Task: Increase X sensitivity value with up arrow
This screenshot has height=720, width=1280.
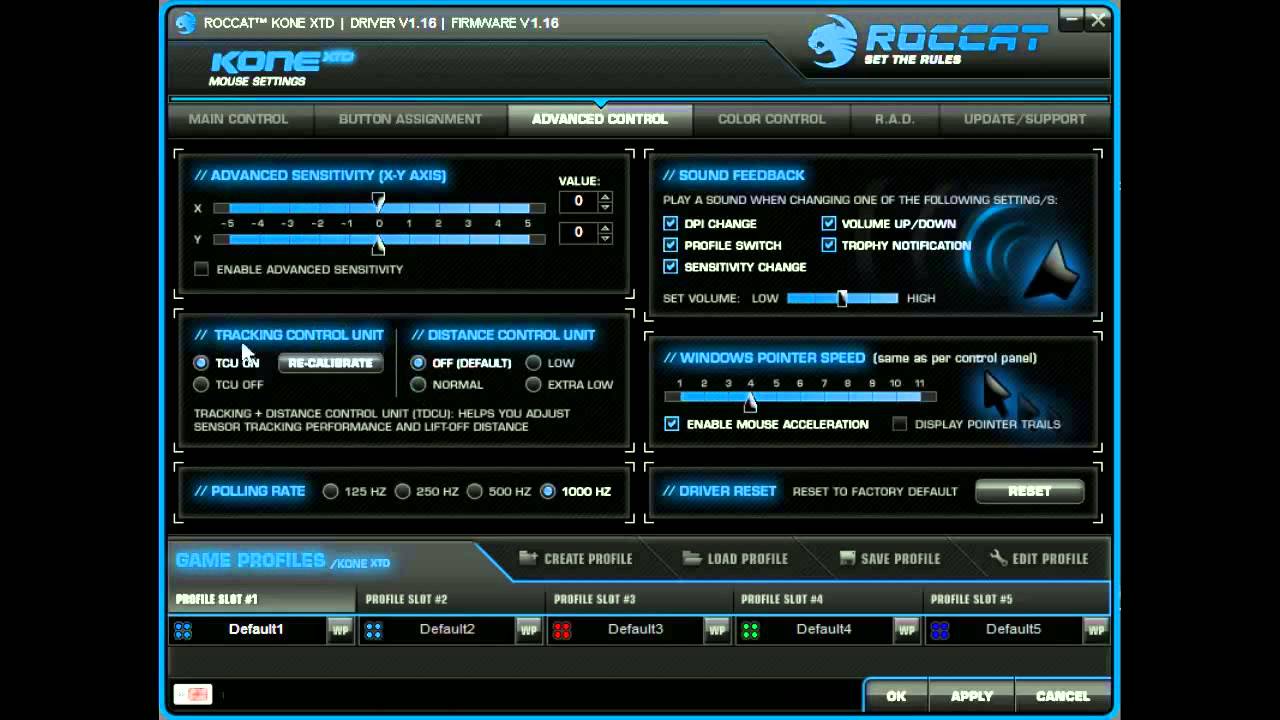Action: (x=605, y=196)
